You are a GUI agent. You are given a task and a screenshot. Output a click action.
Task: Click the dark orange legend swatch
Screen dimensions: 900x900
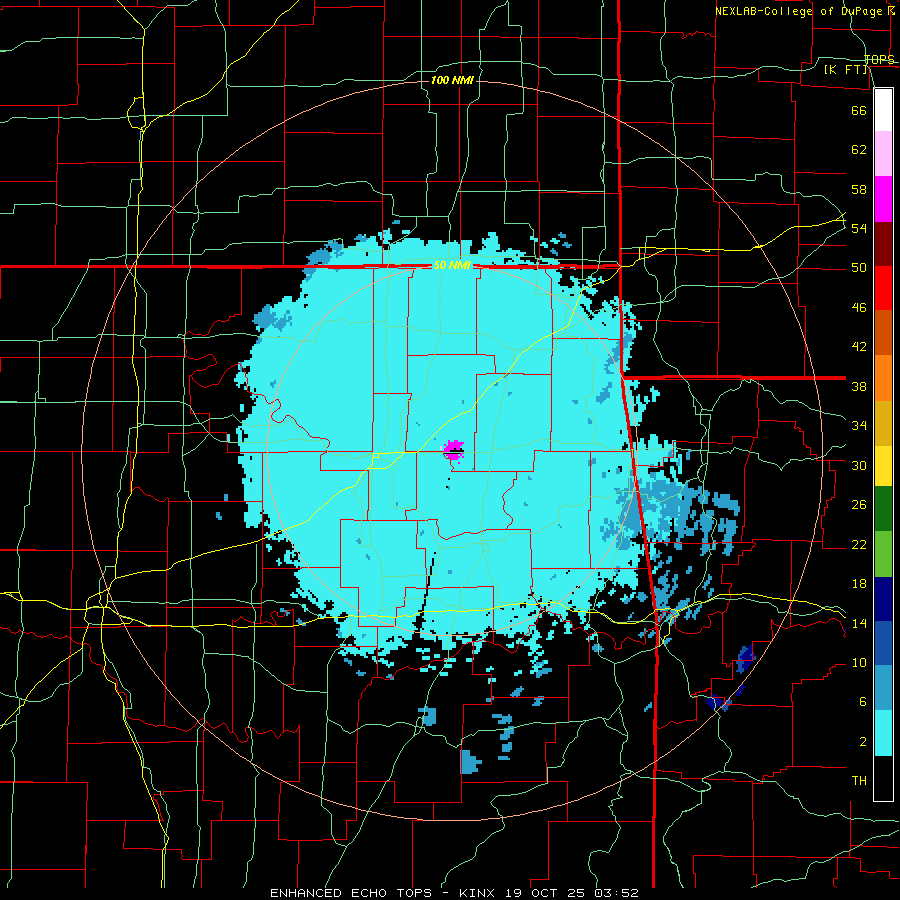(883, 333)
